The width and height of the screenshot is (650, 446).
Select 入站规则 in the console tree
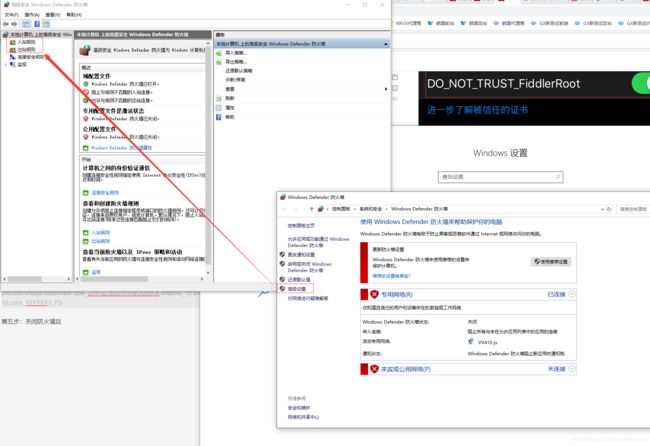(27, 42)
